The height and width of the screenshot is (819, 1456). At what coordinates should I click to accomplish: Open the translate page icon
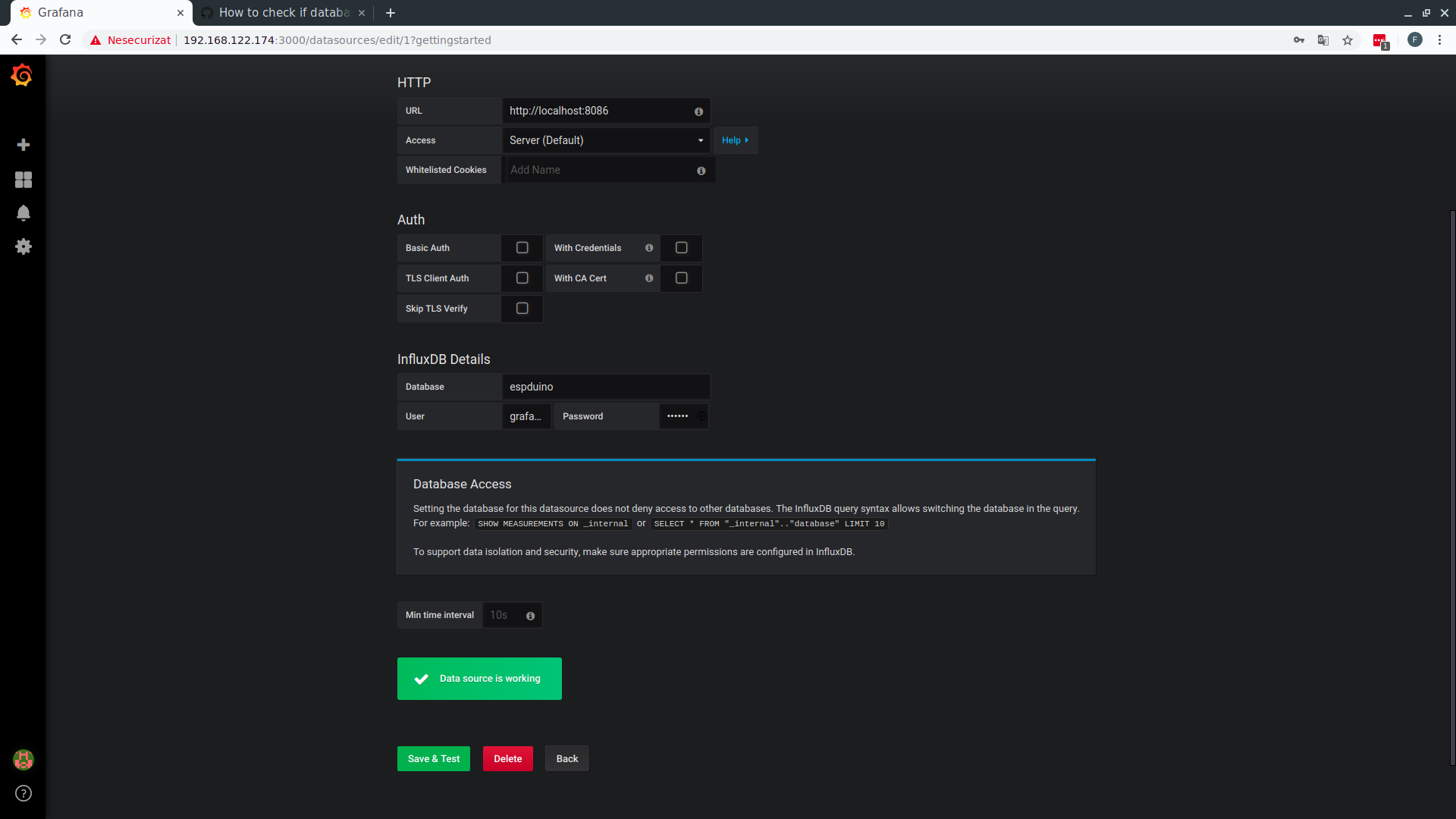pos(1323,40)
